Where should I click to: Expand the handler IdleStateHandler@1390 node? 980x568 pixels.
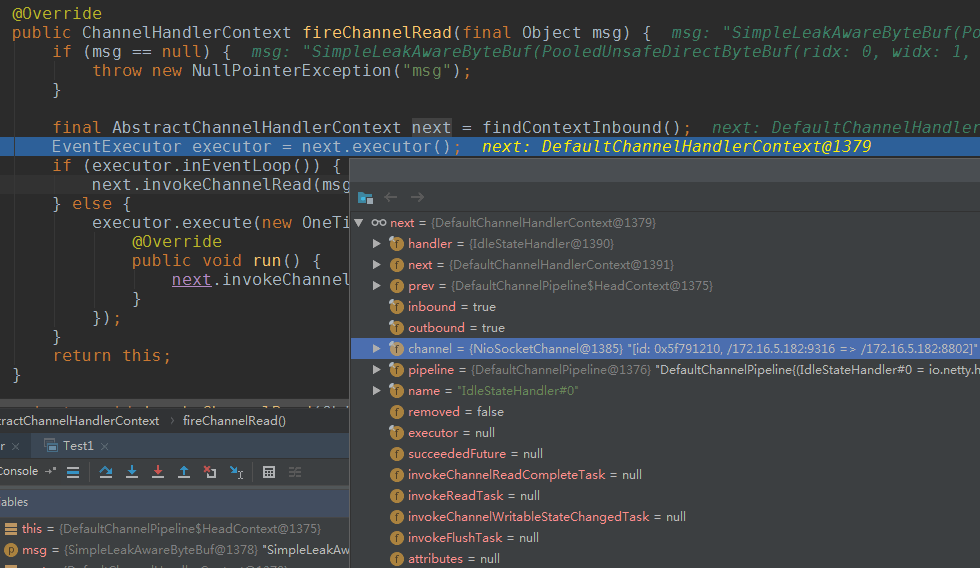click(376, 244)
